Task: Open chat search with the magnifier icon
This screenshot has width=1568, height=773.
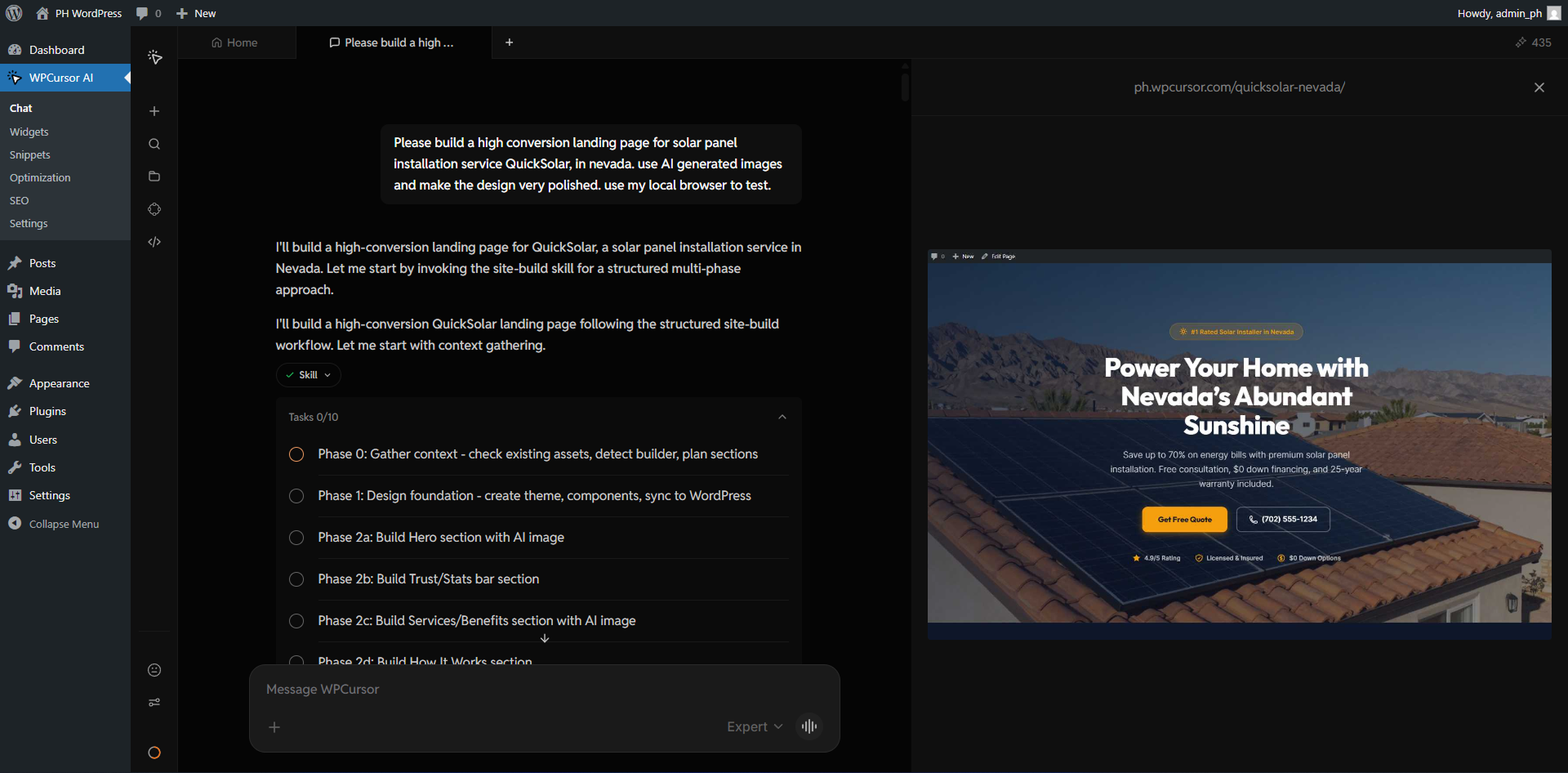Action: [154, 144]
